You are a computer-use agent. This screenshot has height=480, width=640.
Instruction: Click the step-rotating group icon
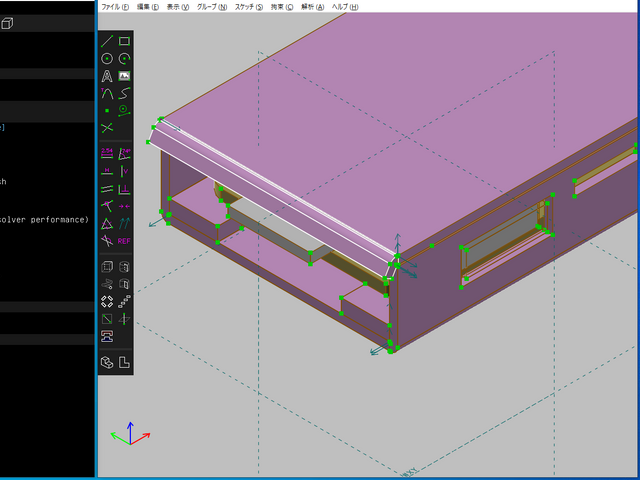point(107,301)
